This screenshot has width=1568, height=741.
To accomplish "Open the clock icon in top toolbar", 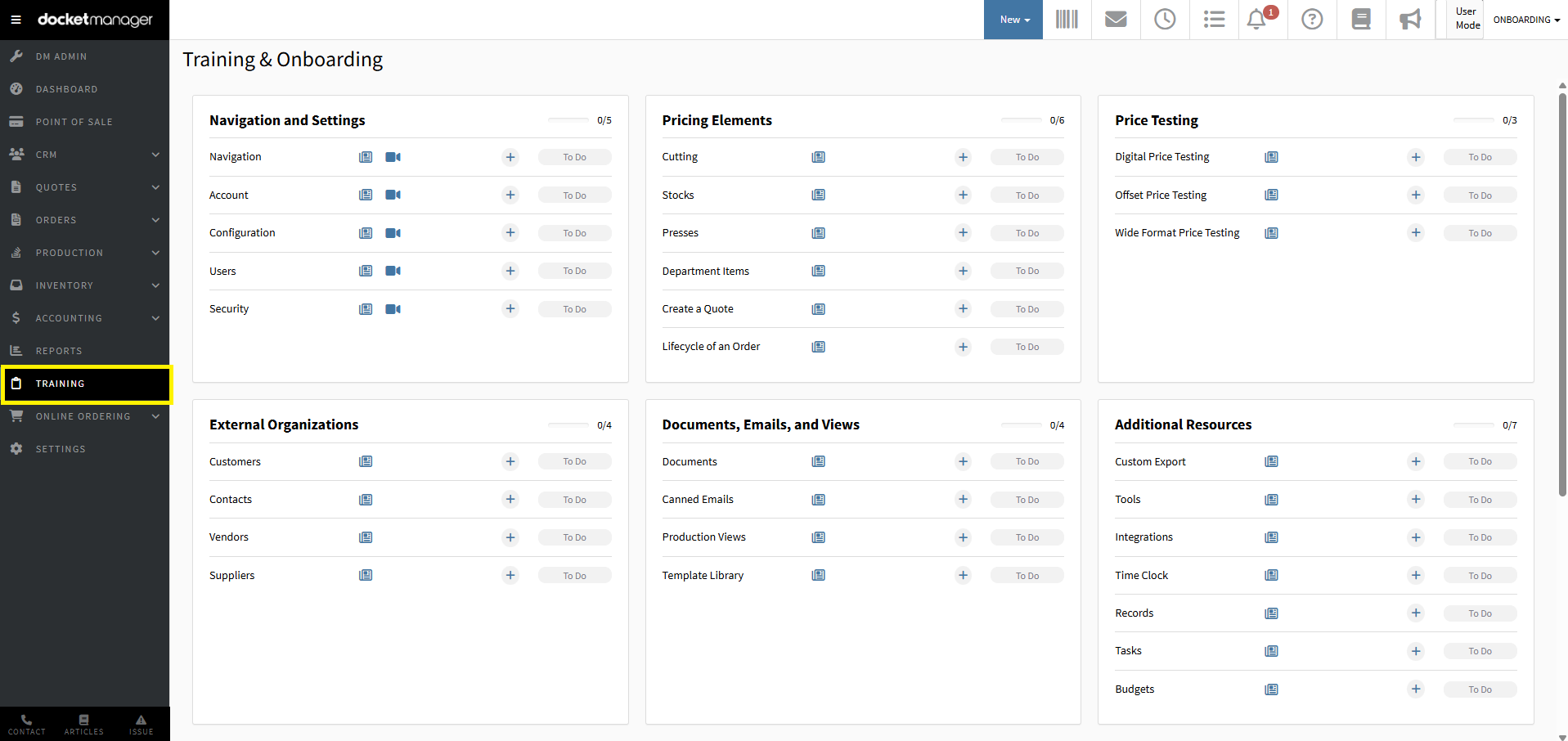I will tap(1165, 20).
